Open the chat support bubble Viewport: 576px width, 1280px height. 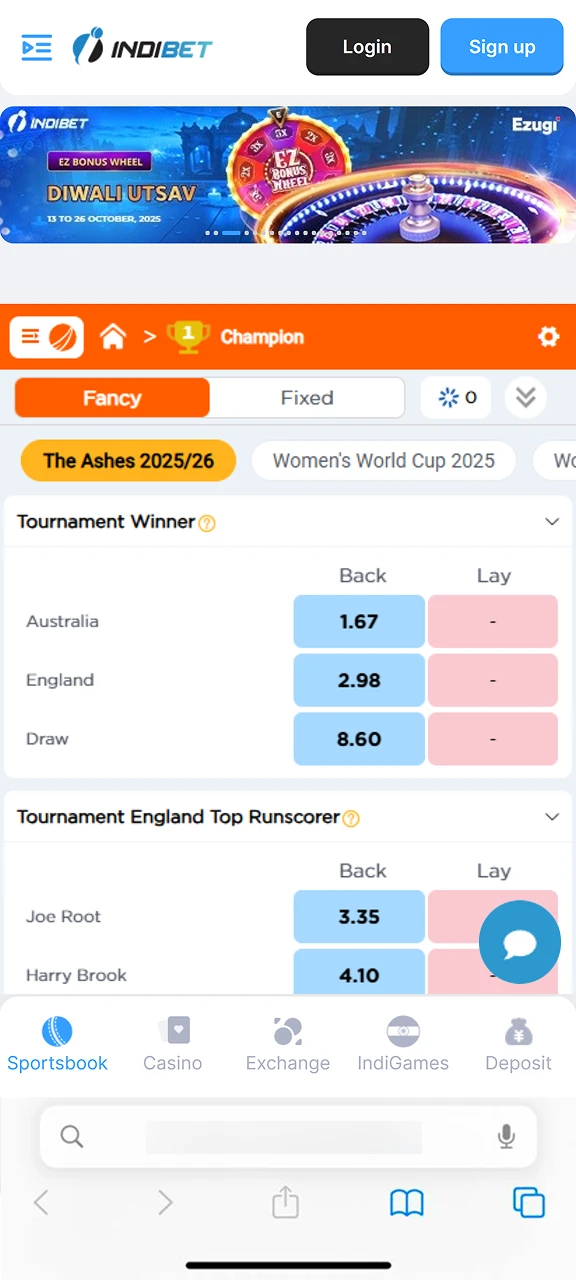[x=519, y=941]
